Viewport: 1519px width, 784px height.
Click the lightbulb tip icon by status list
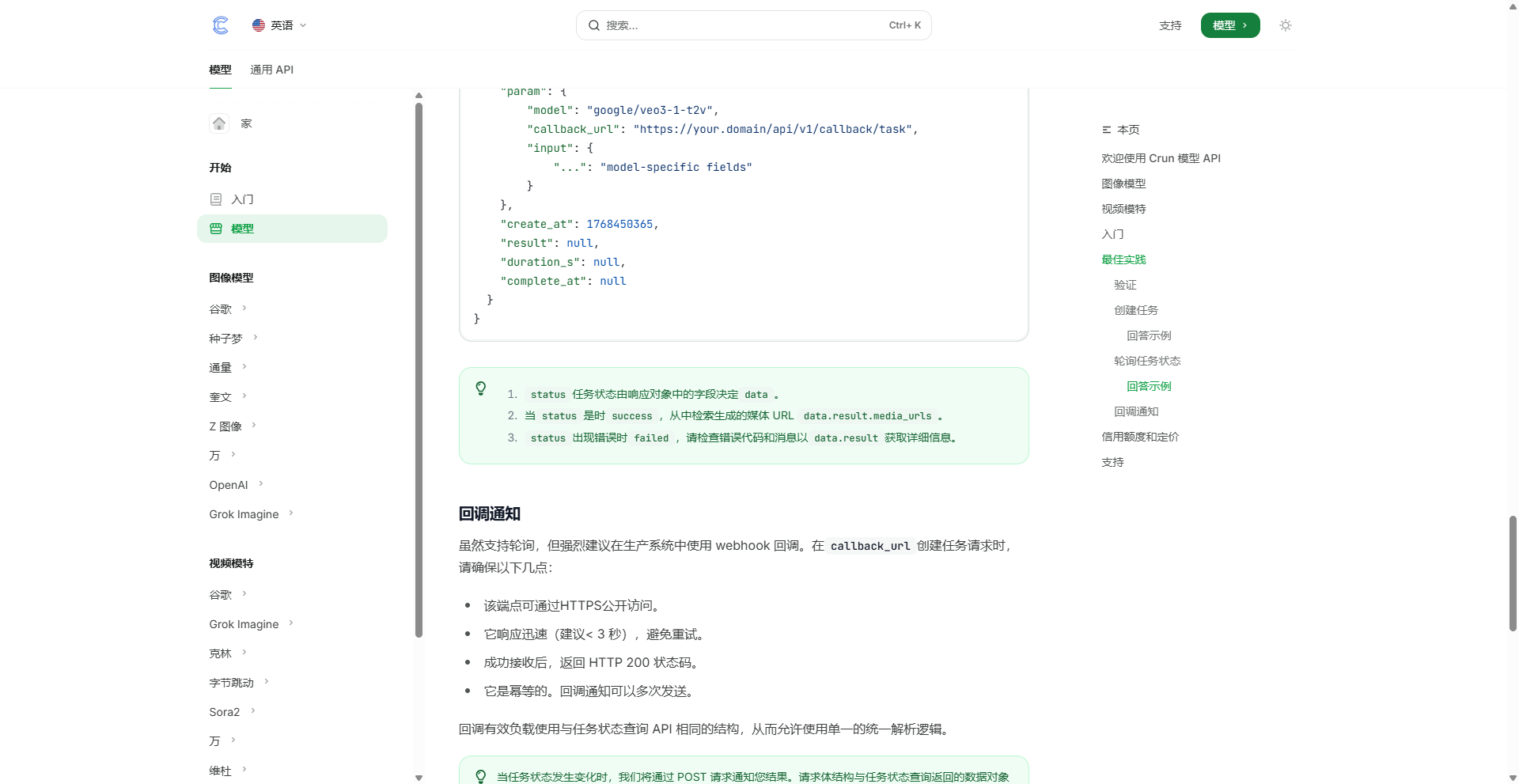[x=480, y=388]
